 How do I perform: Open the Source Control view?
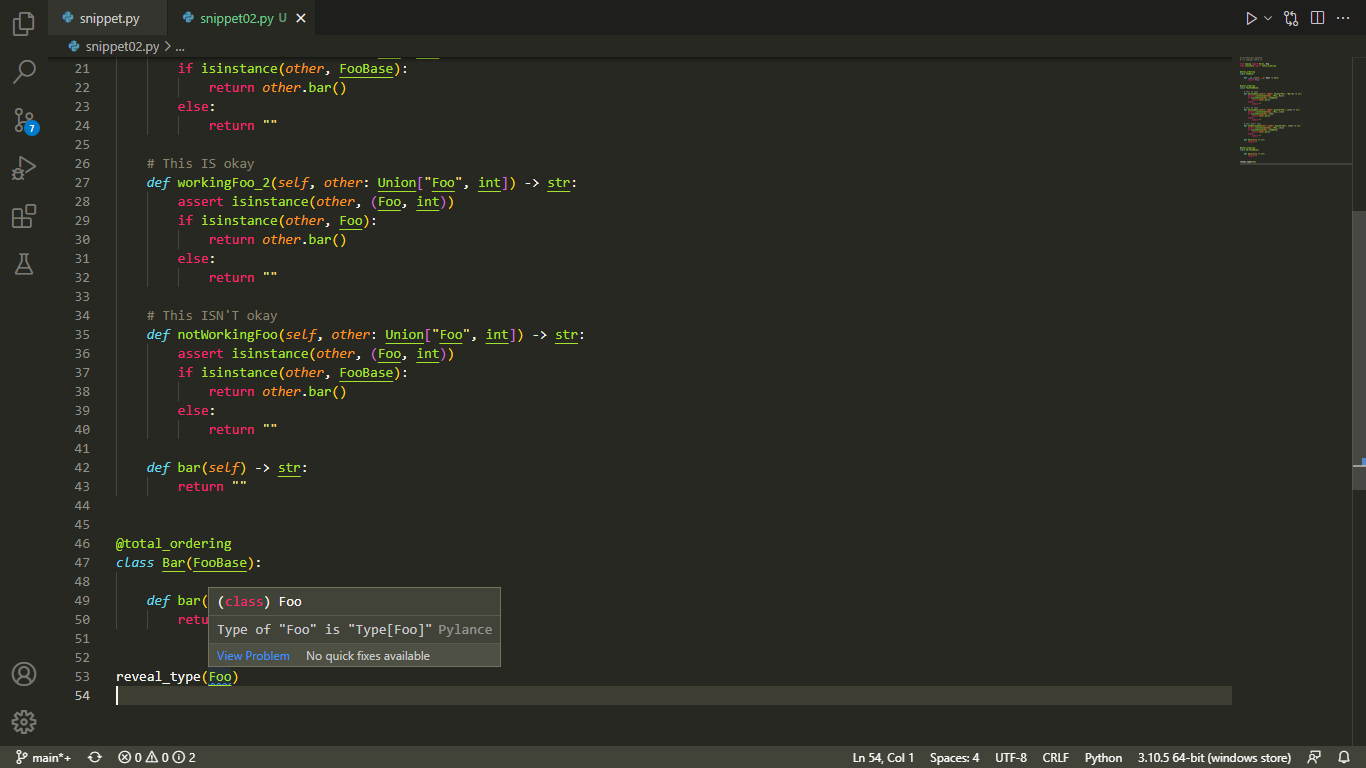coord(23,119)
